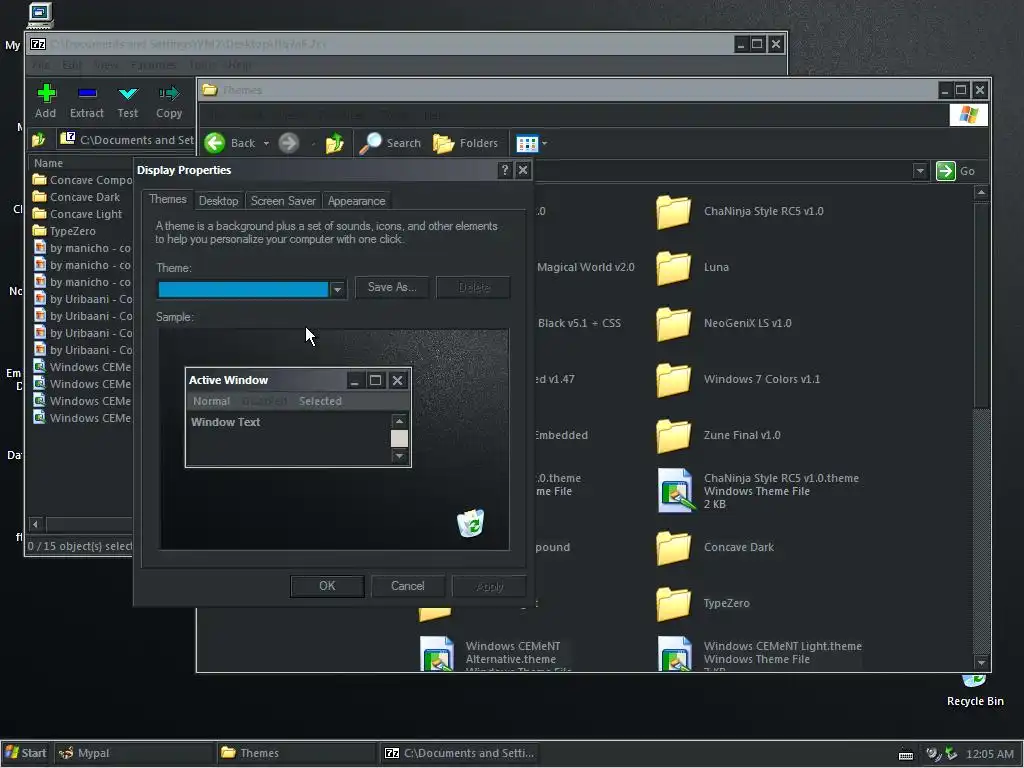
Task: Click the Start button
Action: (x=25, y=754)
